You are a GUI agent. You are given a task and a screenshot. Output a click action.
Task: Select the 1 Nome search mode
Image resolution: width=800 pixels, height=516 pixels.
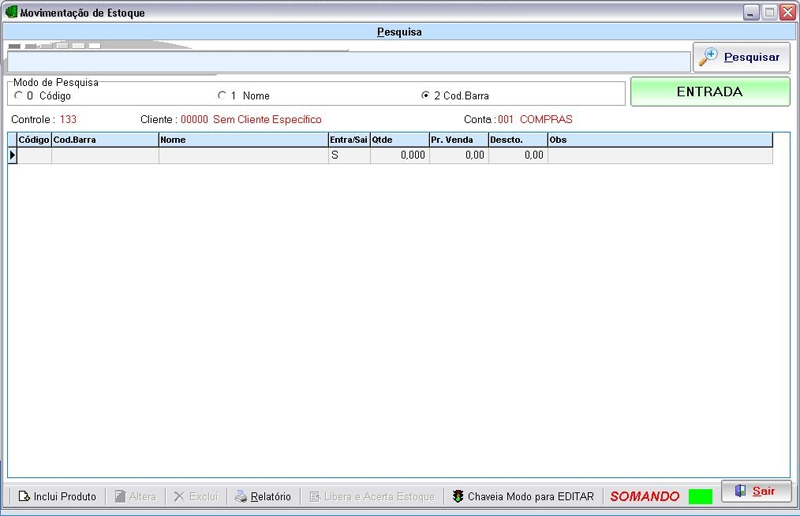click(x=222, y=96)
